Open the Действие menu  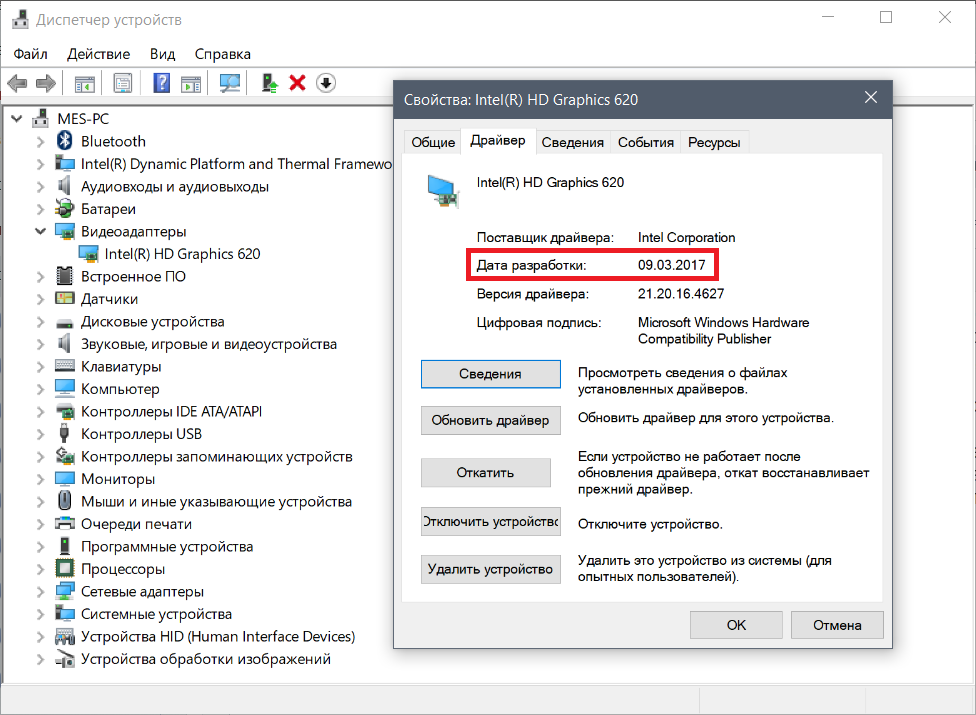pos(98,54)
